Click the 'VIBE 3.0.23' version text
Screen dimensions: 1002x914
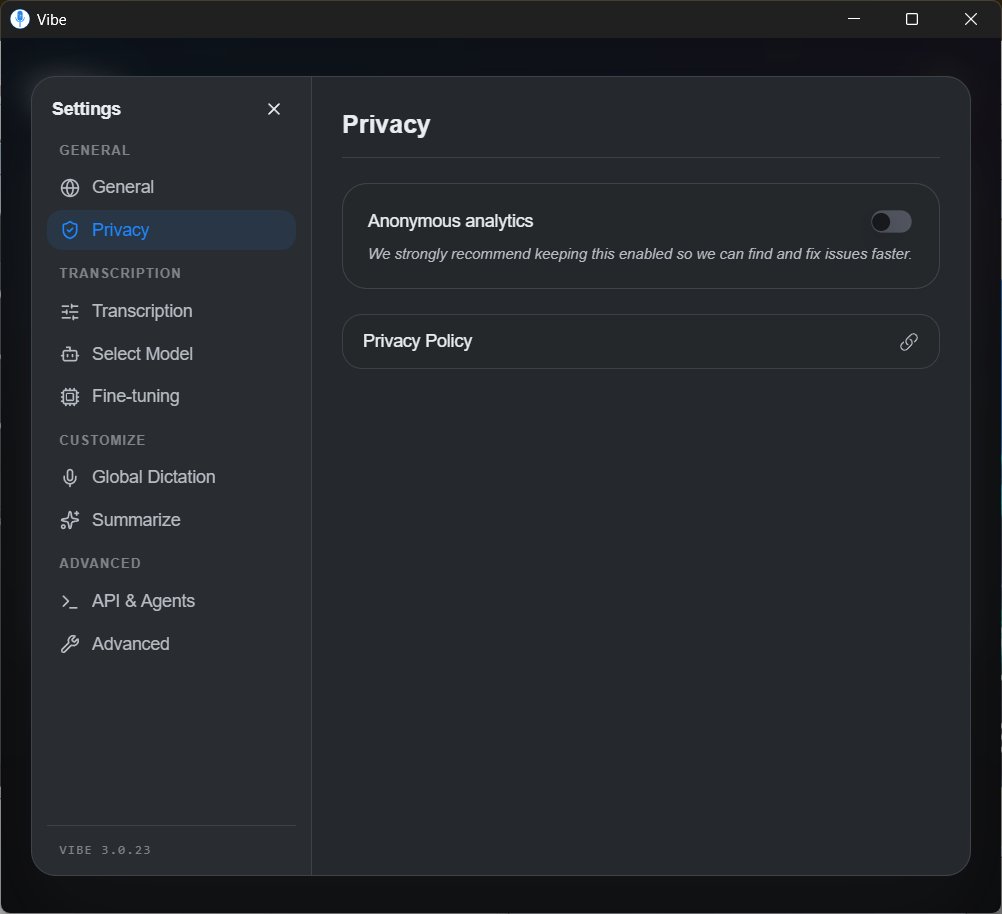[x=105, y=850]
